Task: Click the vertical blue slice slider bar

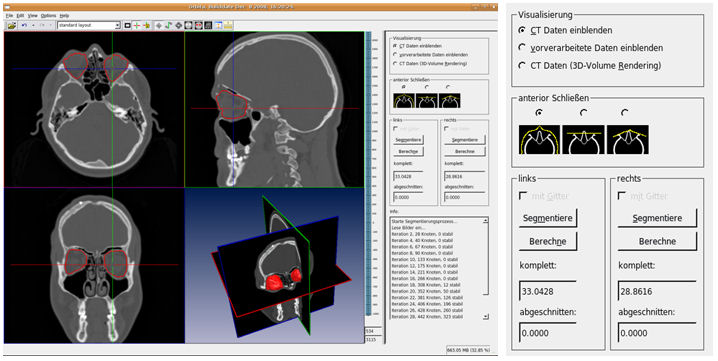Action: (368, 174)
